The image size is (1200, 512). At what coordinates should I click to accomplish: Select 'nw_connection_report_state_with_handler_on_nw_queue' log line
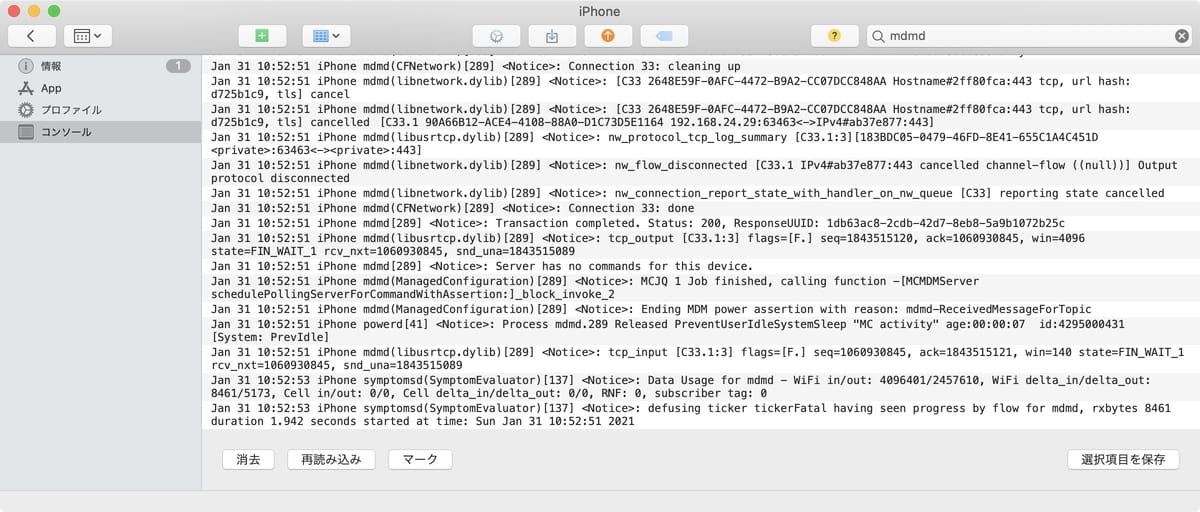[700, 193]
